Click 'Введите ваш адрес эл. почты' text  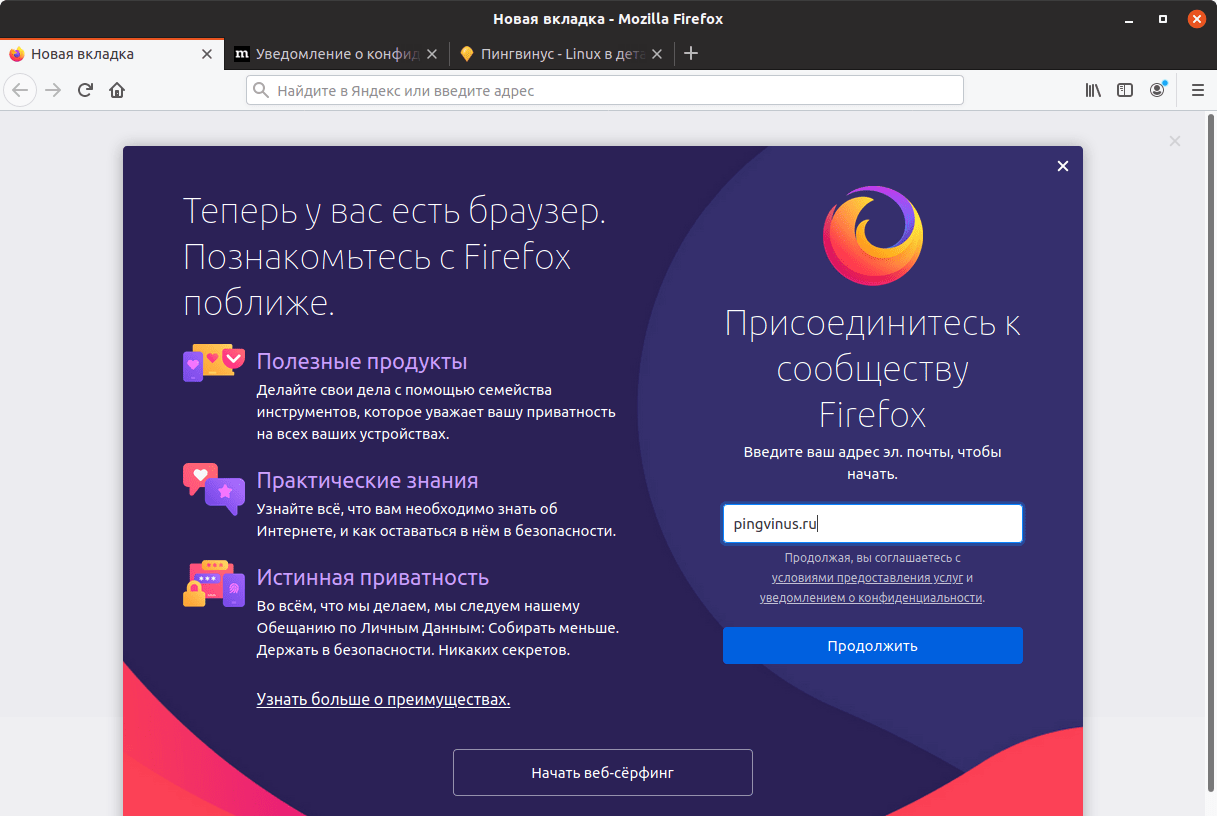(873, 463)
